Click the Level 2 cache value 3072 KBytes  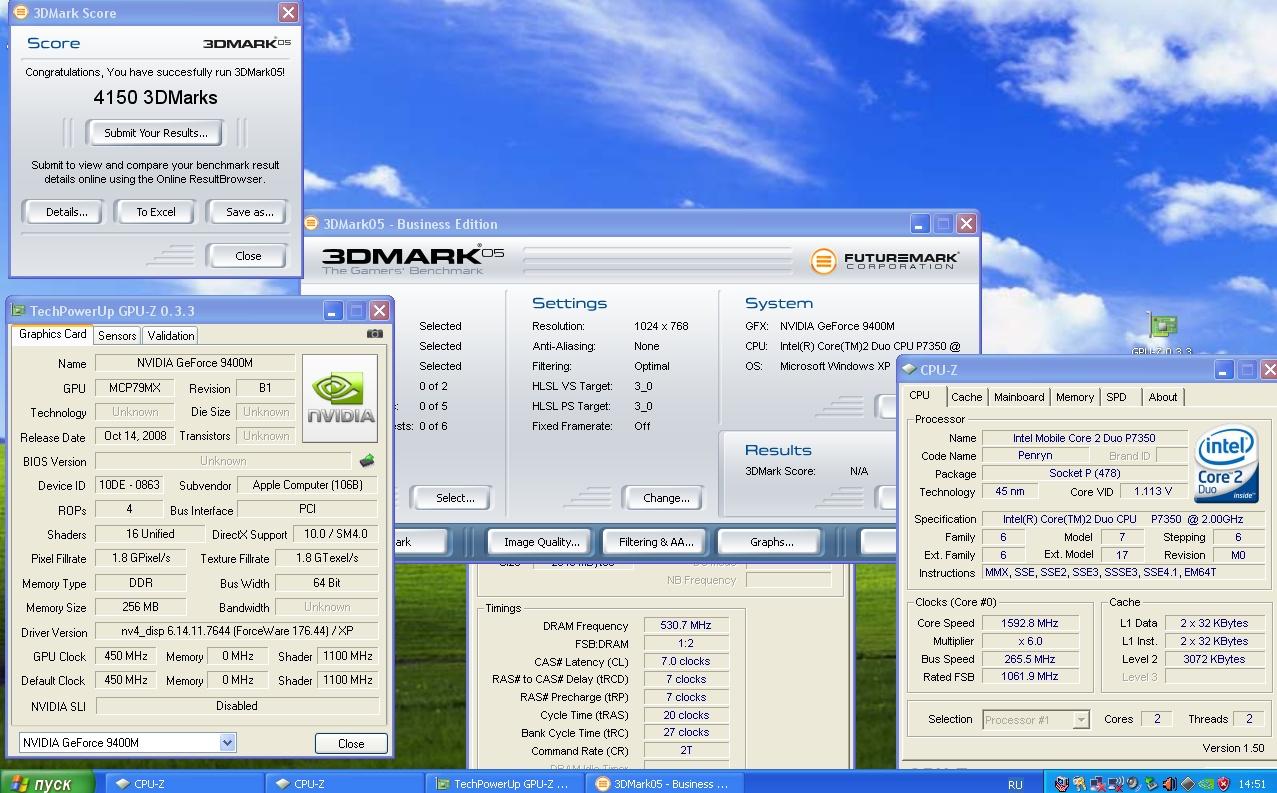click(1213, 659)
